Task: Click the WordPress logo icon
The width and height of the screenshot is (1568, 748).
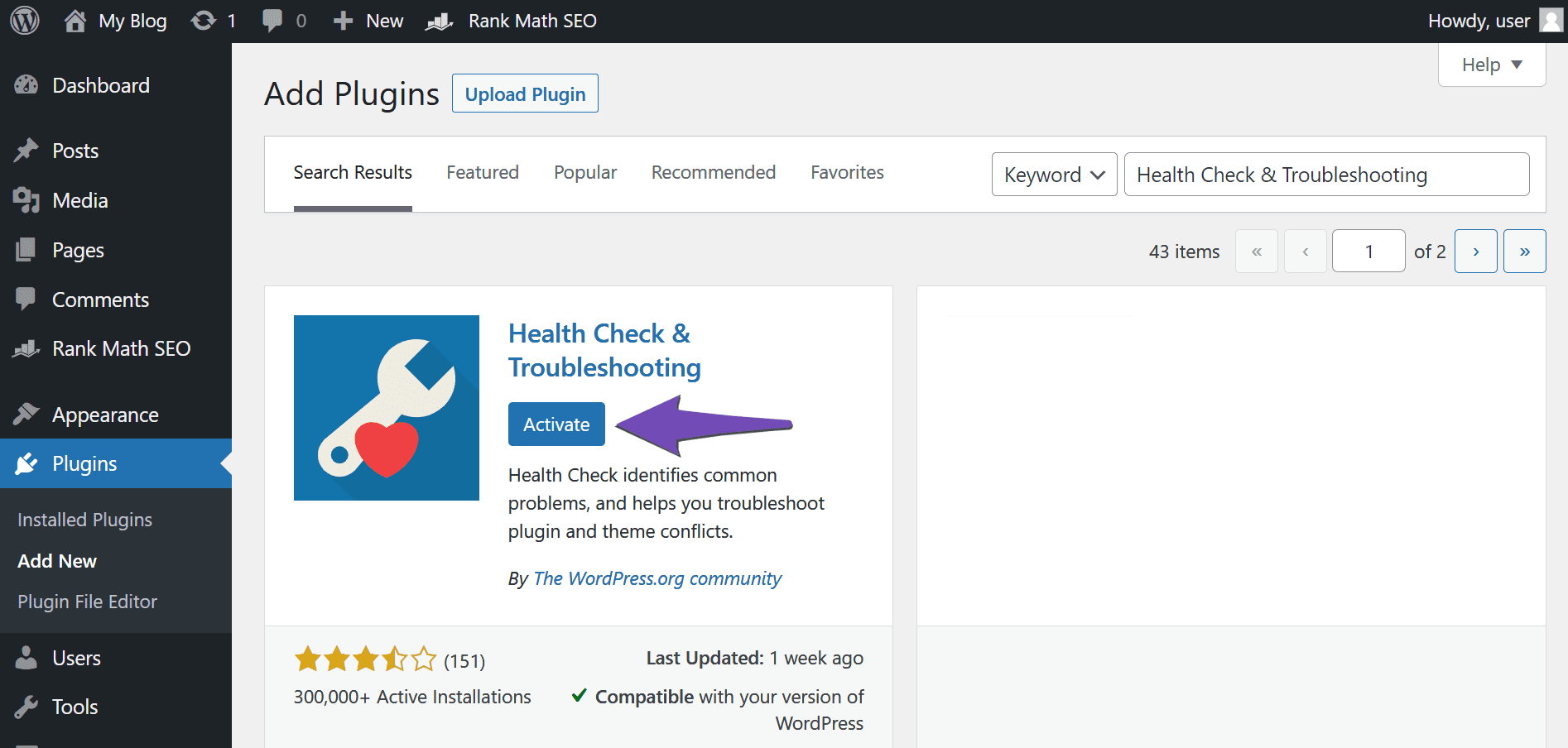Action: pyautogui.click(x=25, y=21)
